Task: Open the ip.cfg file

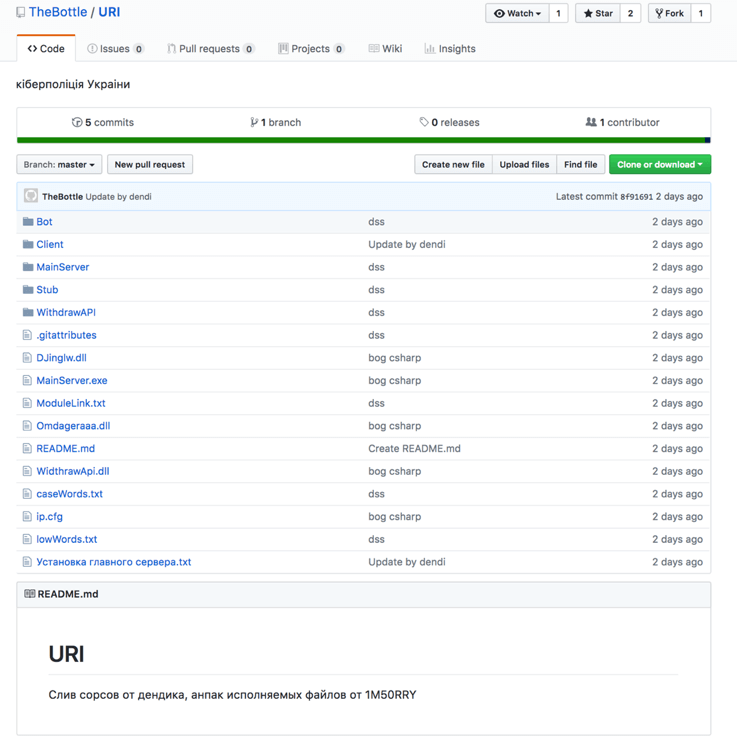Action: (x=49, y=517)
